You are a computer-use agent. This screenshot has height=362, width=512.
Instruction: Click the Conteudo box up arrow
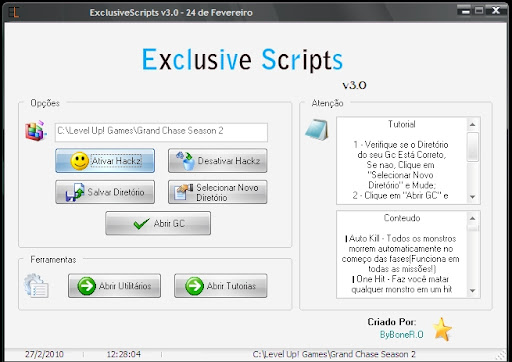click(472, 218)
